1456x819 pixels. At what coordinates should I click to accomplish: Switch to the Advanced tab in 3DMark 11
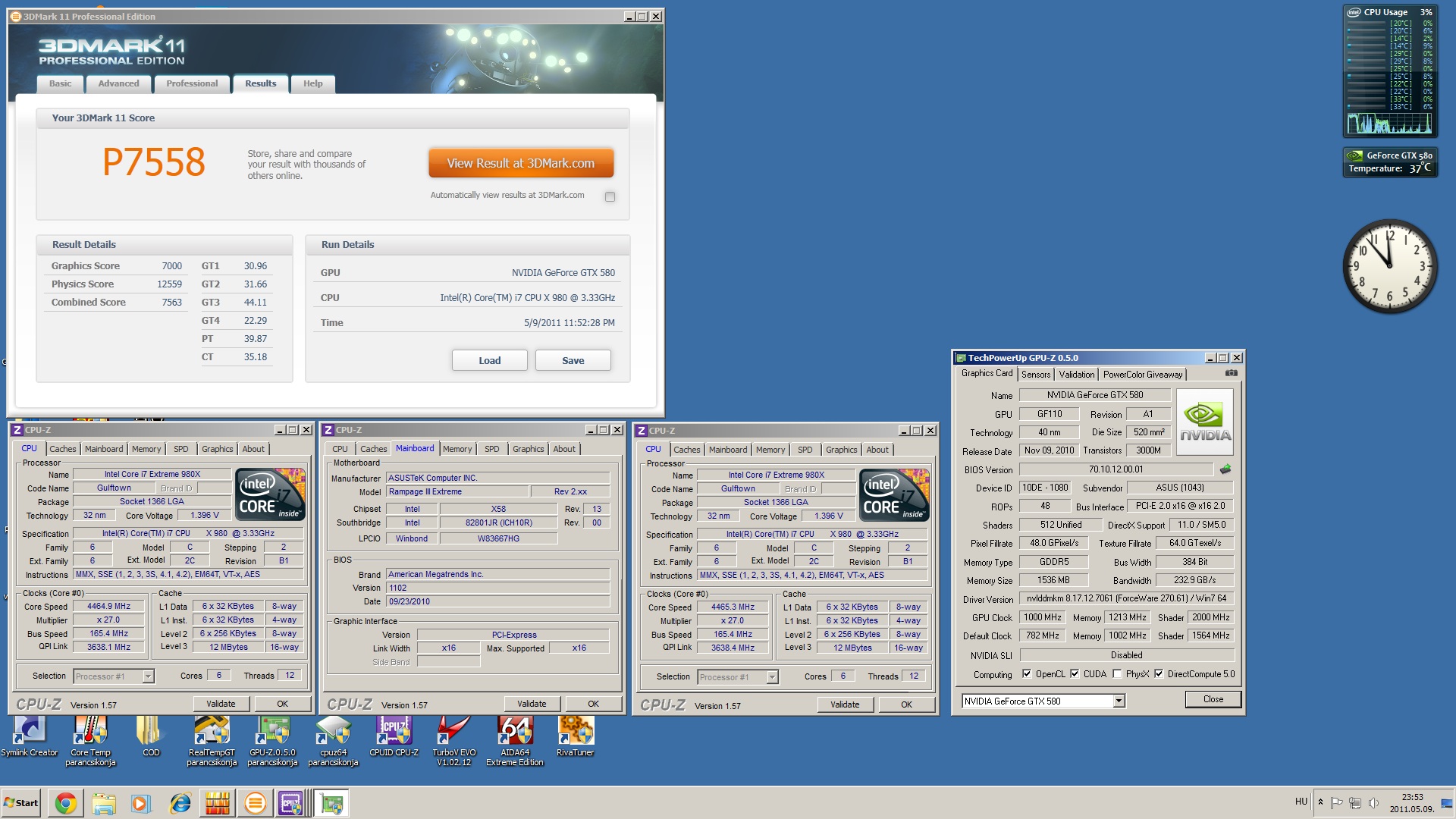[x=118, y=83]
